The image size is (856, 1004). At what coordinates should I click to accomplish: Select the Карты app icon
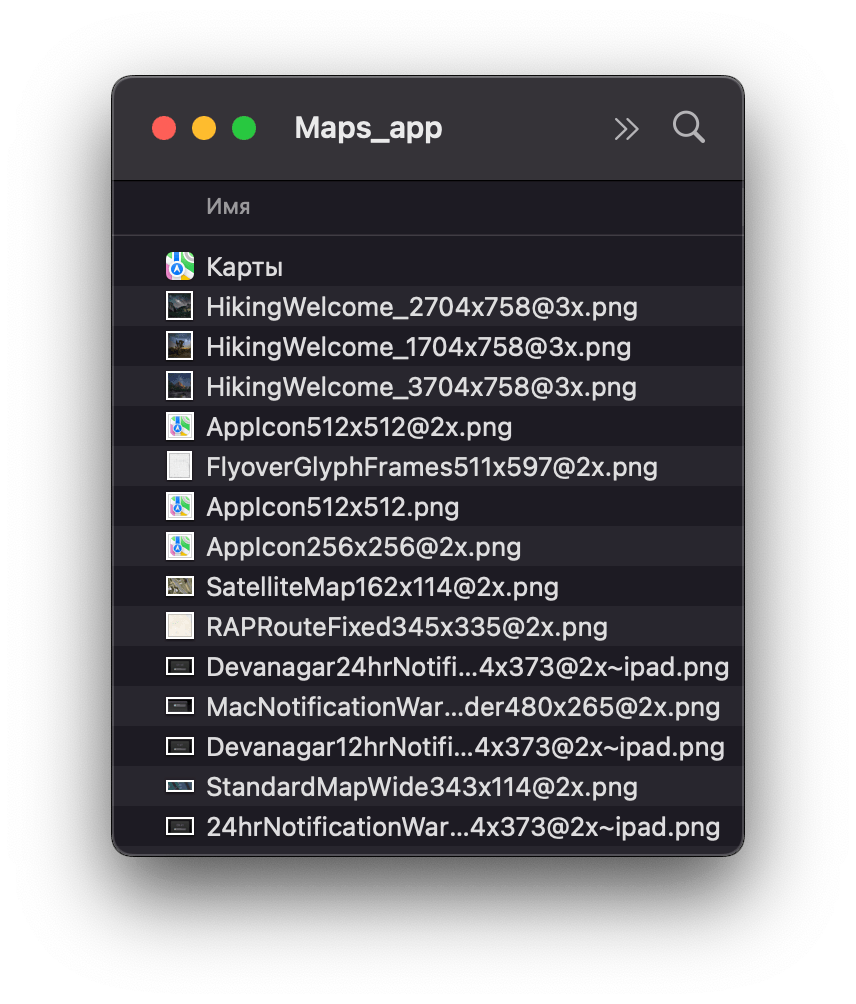(180, 266)
